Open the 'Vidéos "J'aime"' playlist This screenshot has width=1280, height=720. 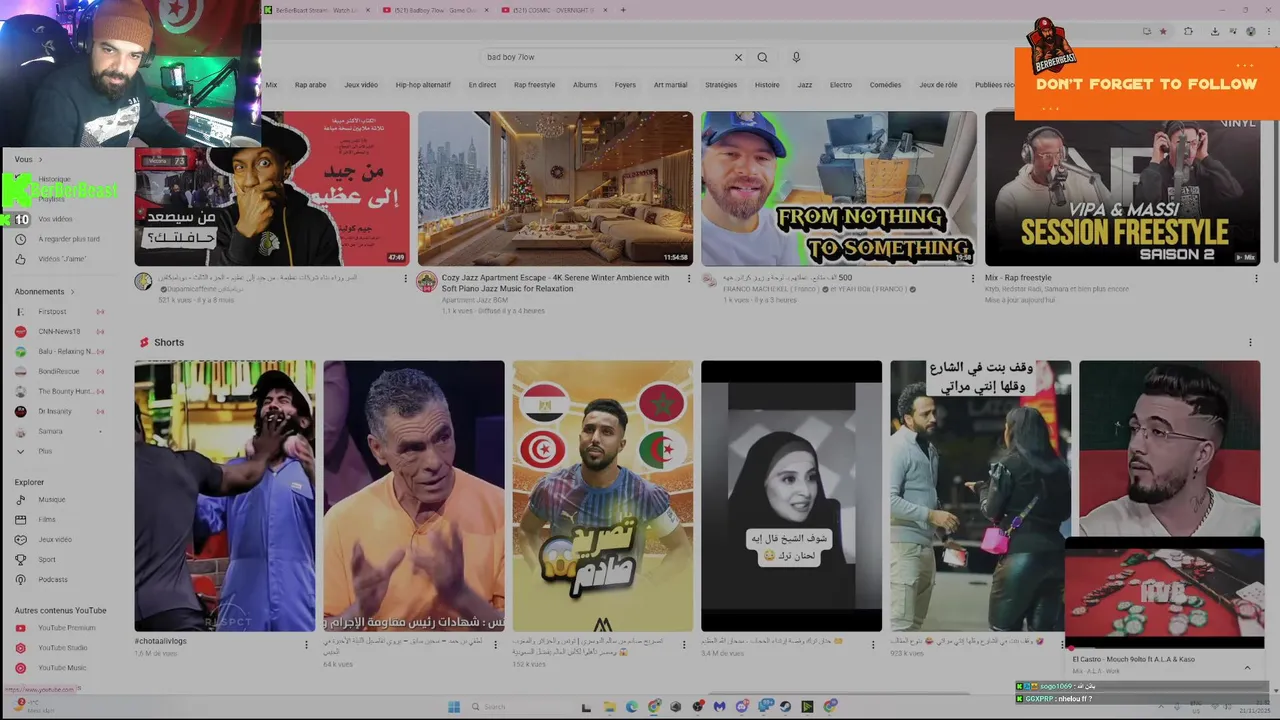62,259
